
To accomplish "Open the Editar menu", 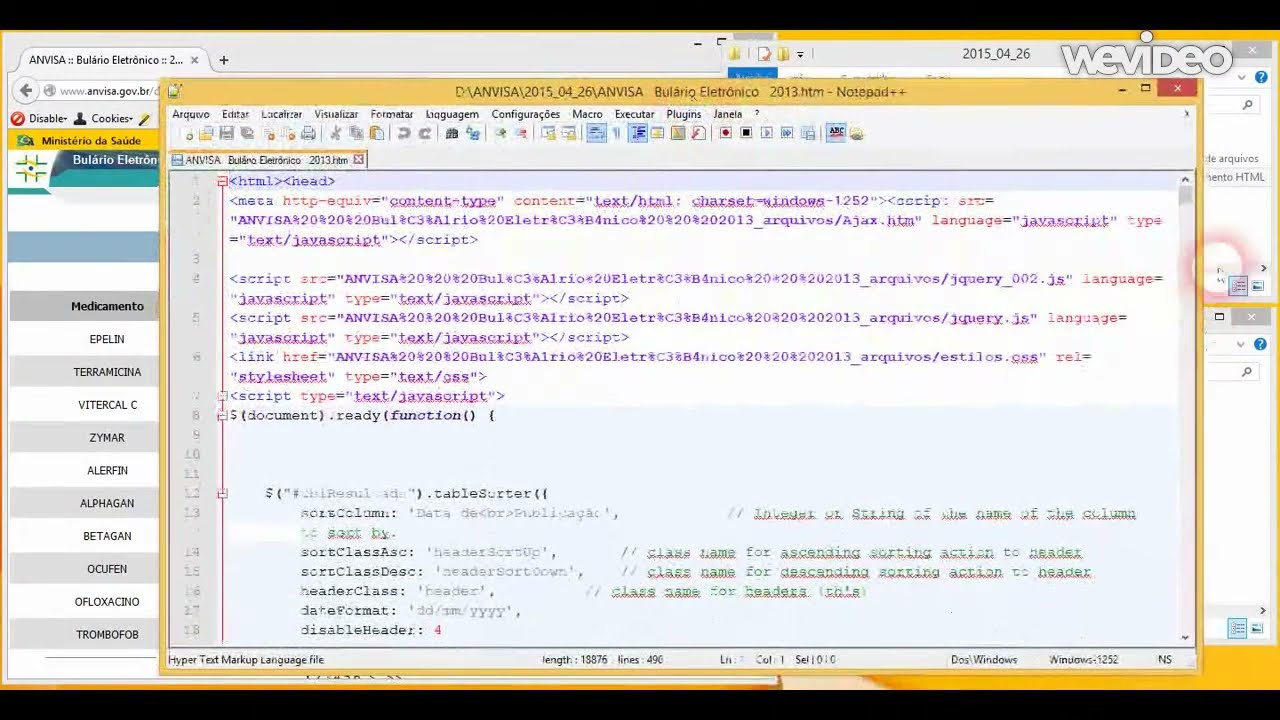I will (x=235, y=114).
